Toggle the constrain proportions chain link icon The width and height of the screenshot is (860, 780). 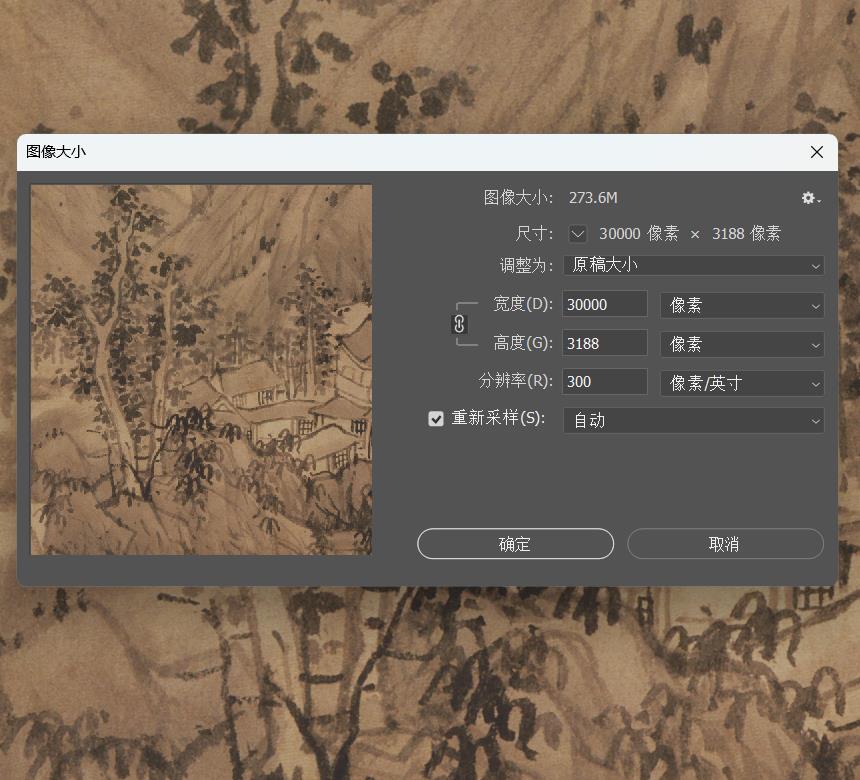coord(459,324)
